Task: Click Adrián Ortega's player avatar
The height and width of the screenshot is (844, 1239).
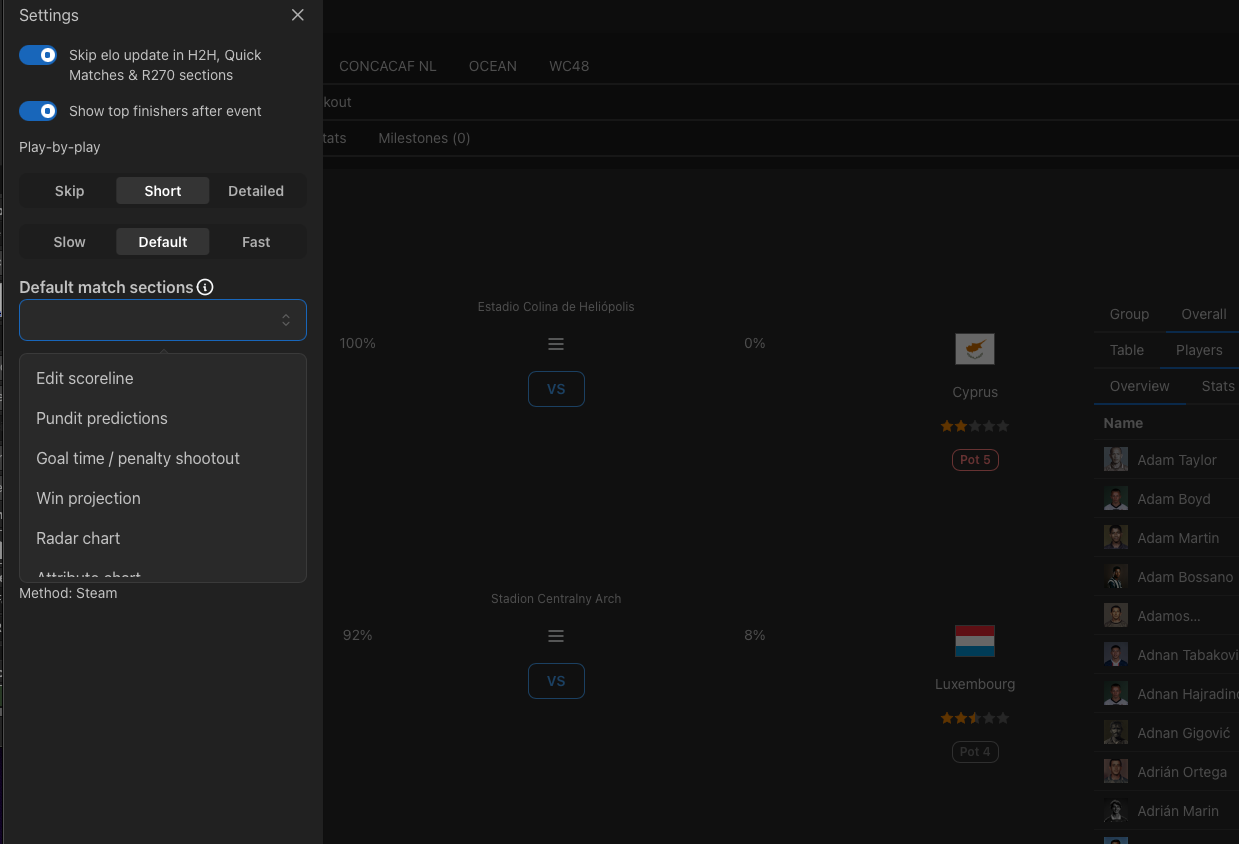Action: 1116,771
